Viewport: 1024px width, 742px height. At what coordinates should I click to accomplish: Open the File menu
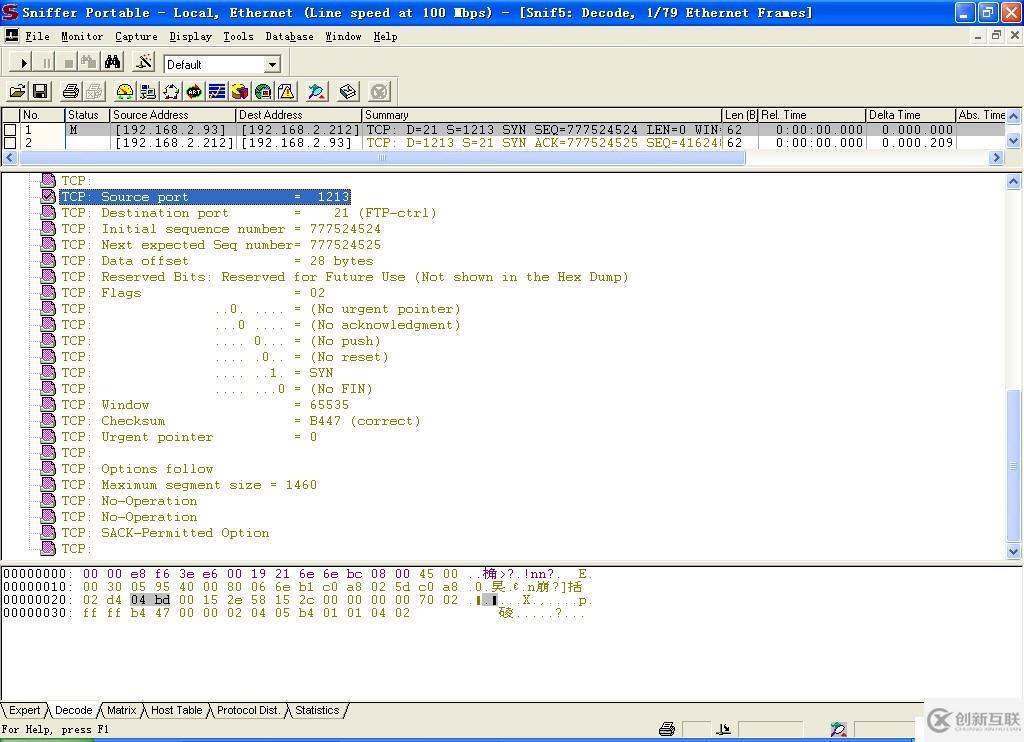(37, 36)
